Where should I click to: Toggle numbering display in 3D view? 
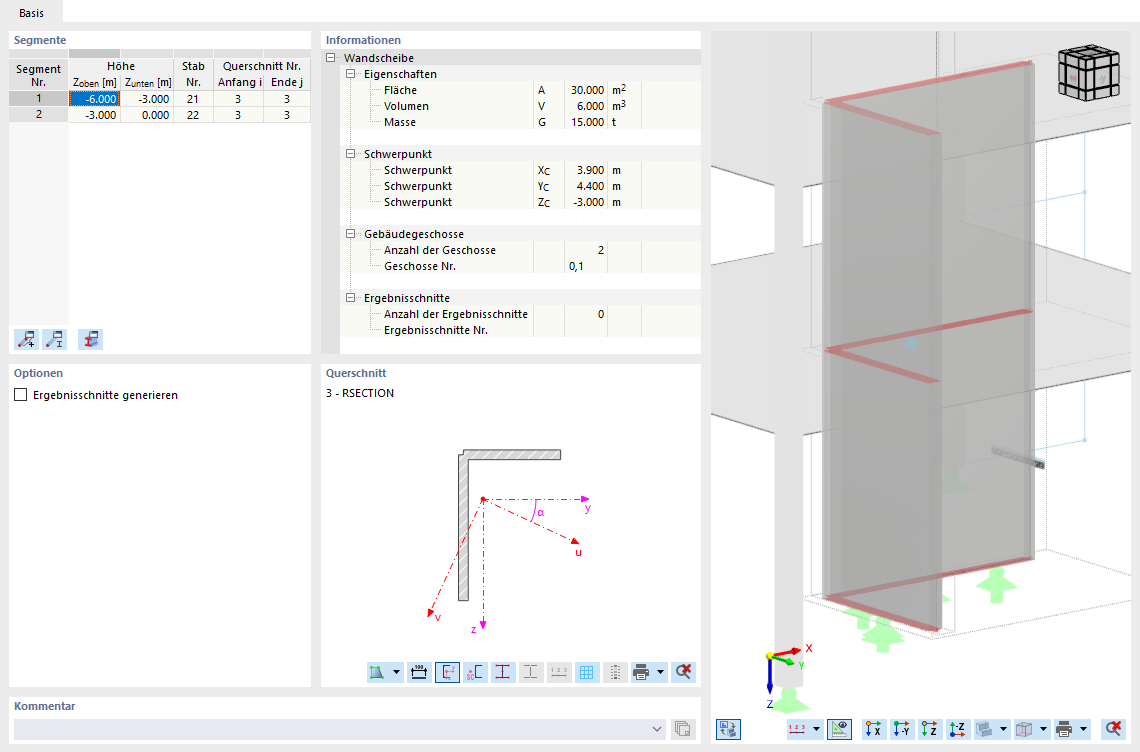click(798, 729)
